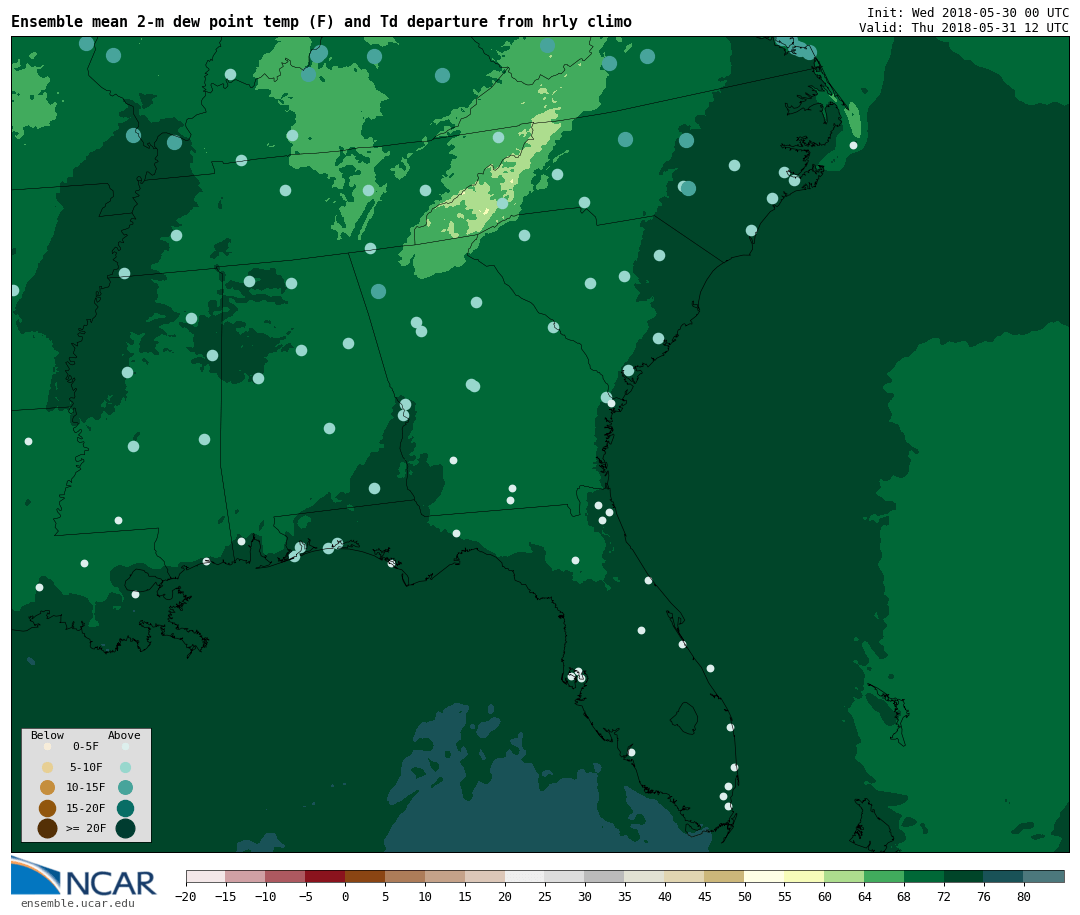
Task: Select the 0 to 5 brown swatch
Action: [365, 876]
